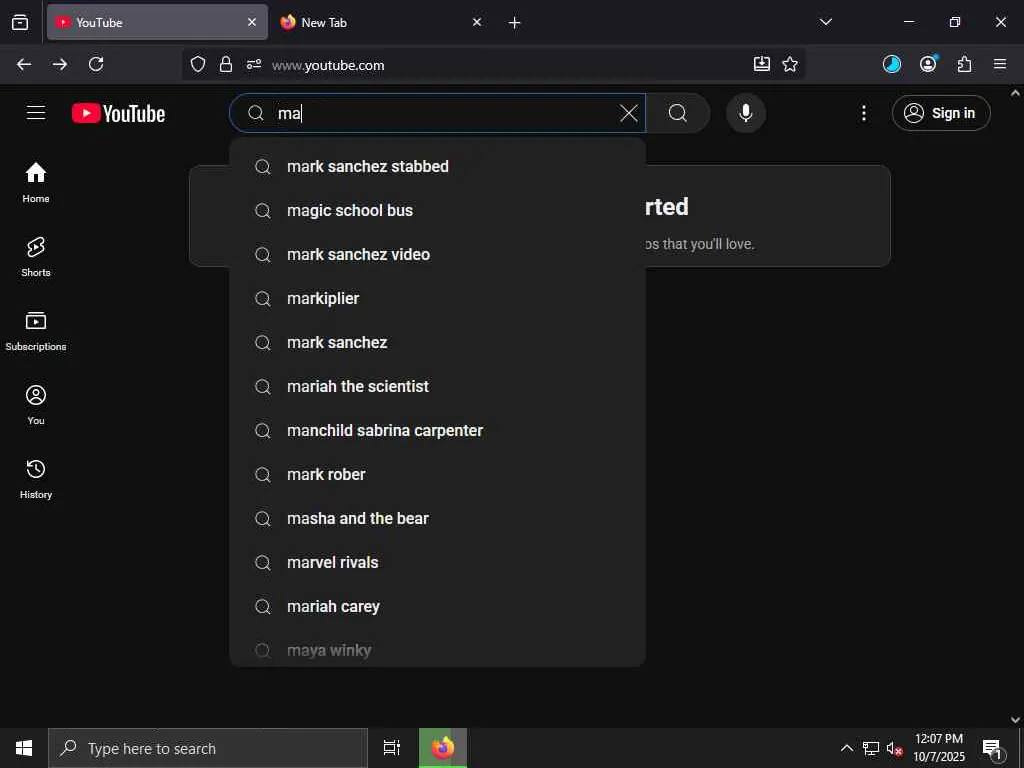This screenshot has height=768, width=1024.
Task: Open Subscriptions in the sidebar
Action: (36, 331)
